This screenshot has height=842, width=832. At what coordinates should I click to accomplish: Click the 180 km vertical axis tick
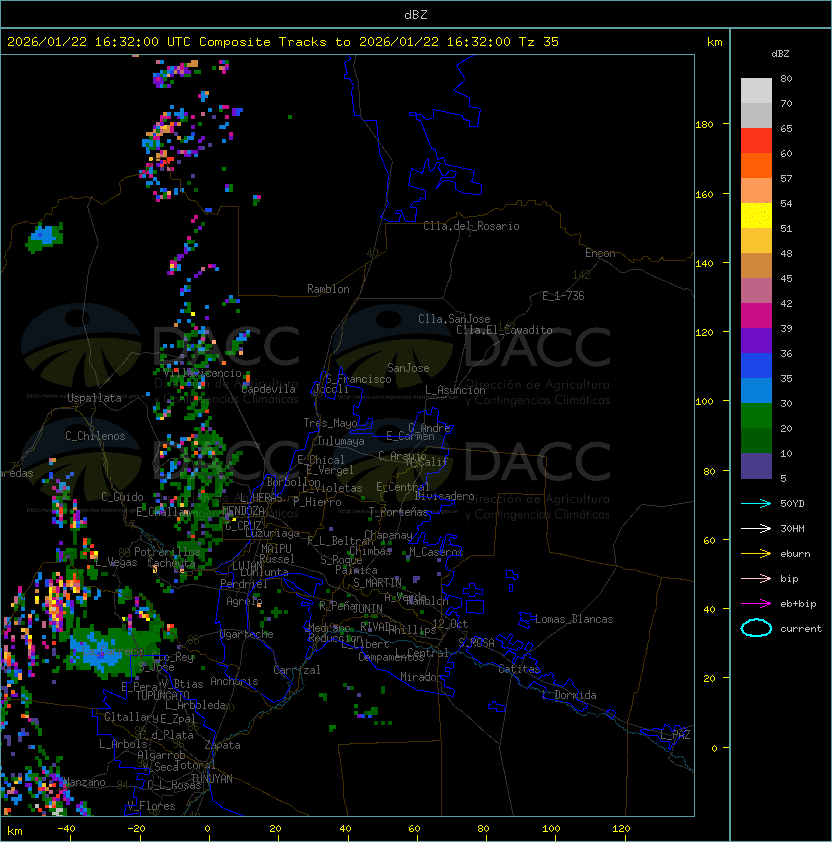704,125
